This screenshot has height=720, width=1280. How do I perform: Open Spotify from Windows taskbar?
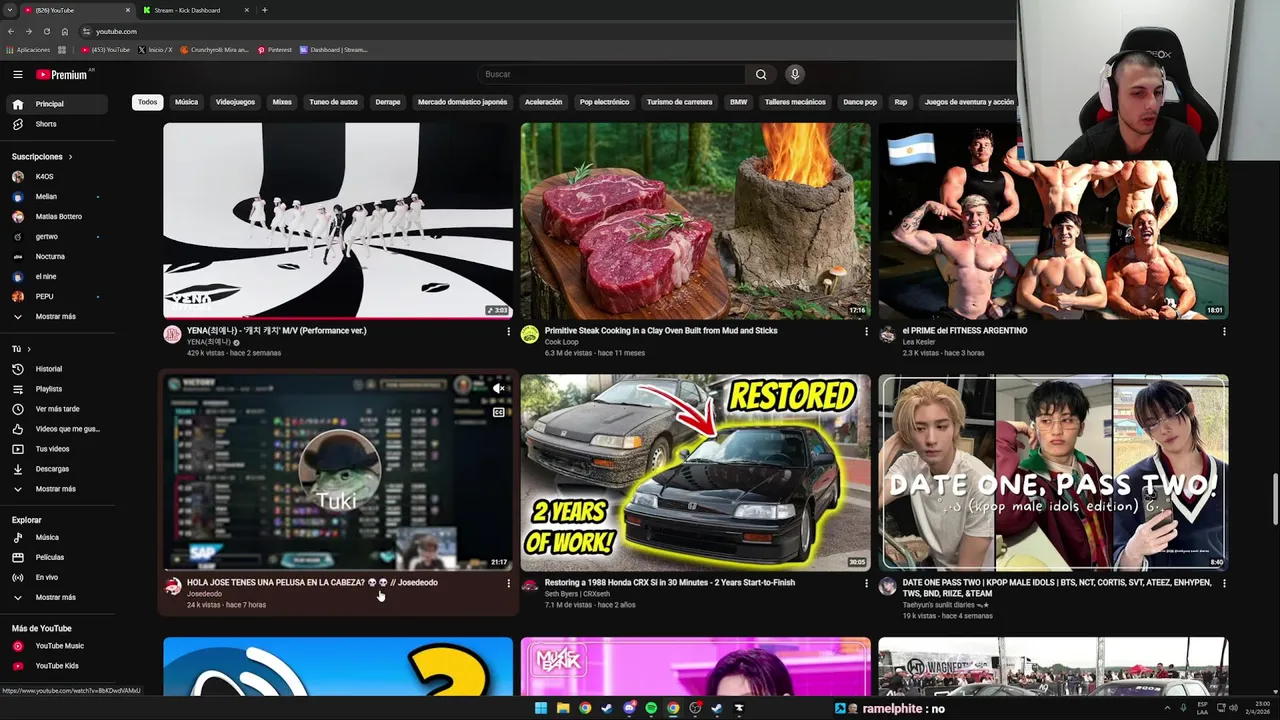(x=651, y=708)
